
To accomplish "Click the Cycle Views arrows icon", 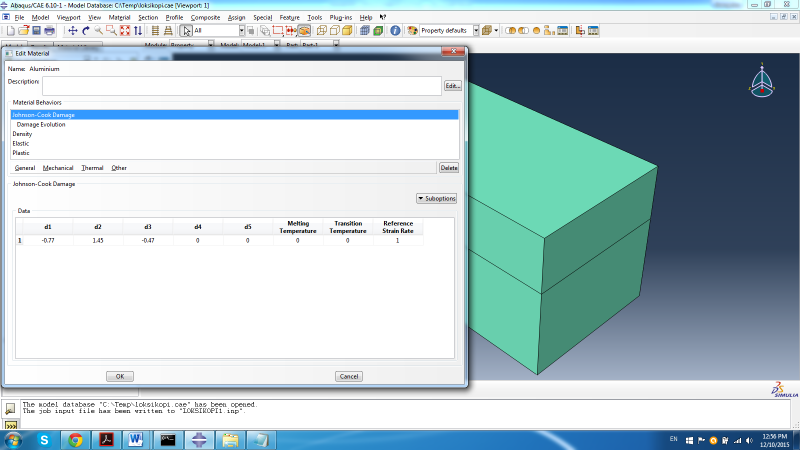I will pos(138,31).
